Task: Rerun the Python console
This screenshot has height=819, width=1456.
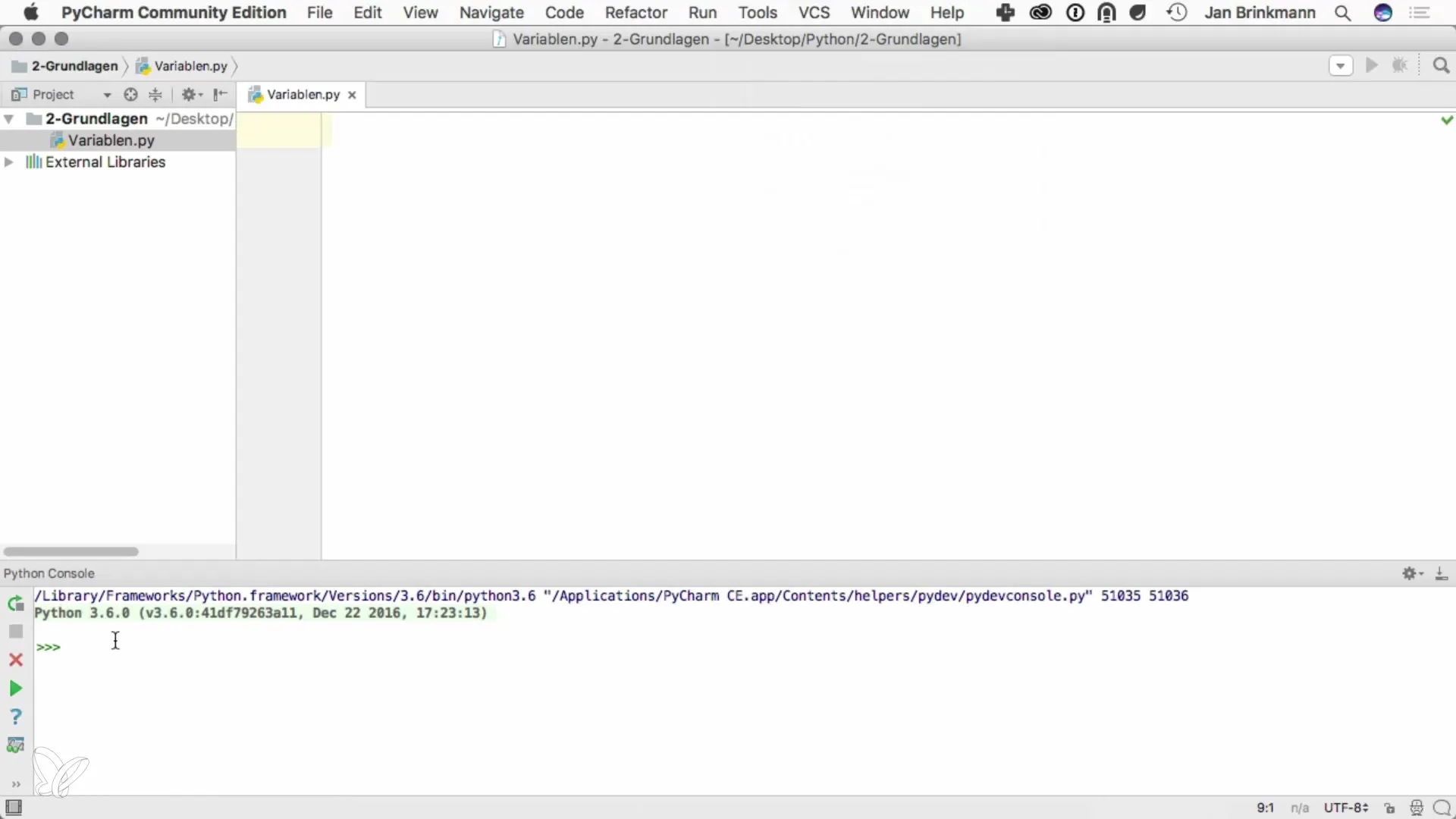Action: tap(15, 604)
